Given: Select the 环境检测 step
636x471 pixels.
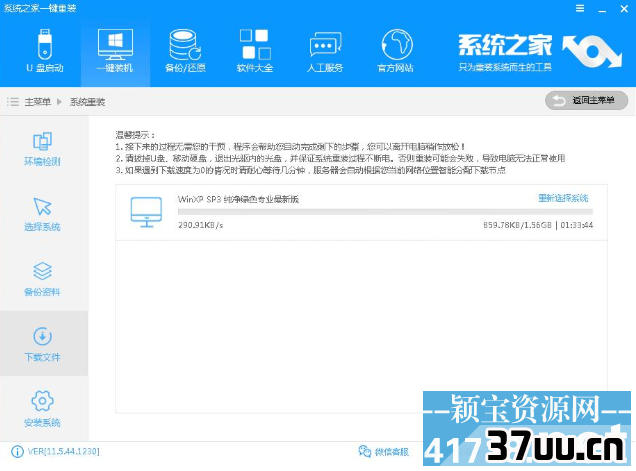Looking at the screenshot, I should coord(42,149).
